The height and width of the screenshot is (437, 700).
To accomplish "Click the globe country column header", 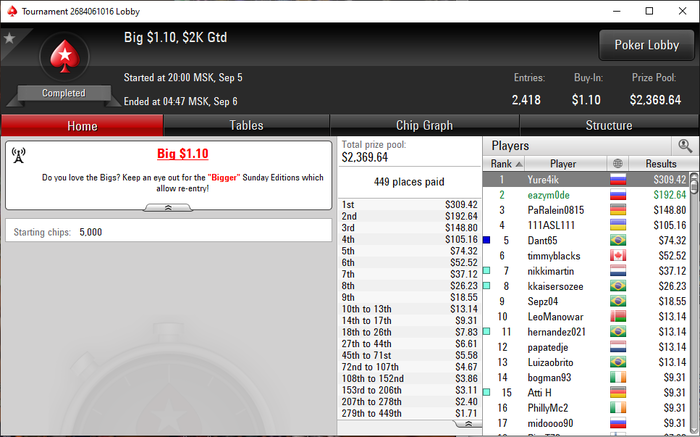I will (x=618, y=163).
